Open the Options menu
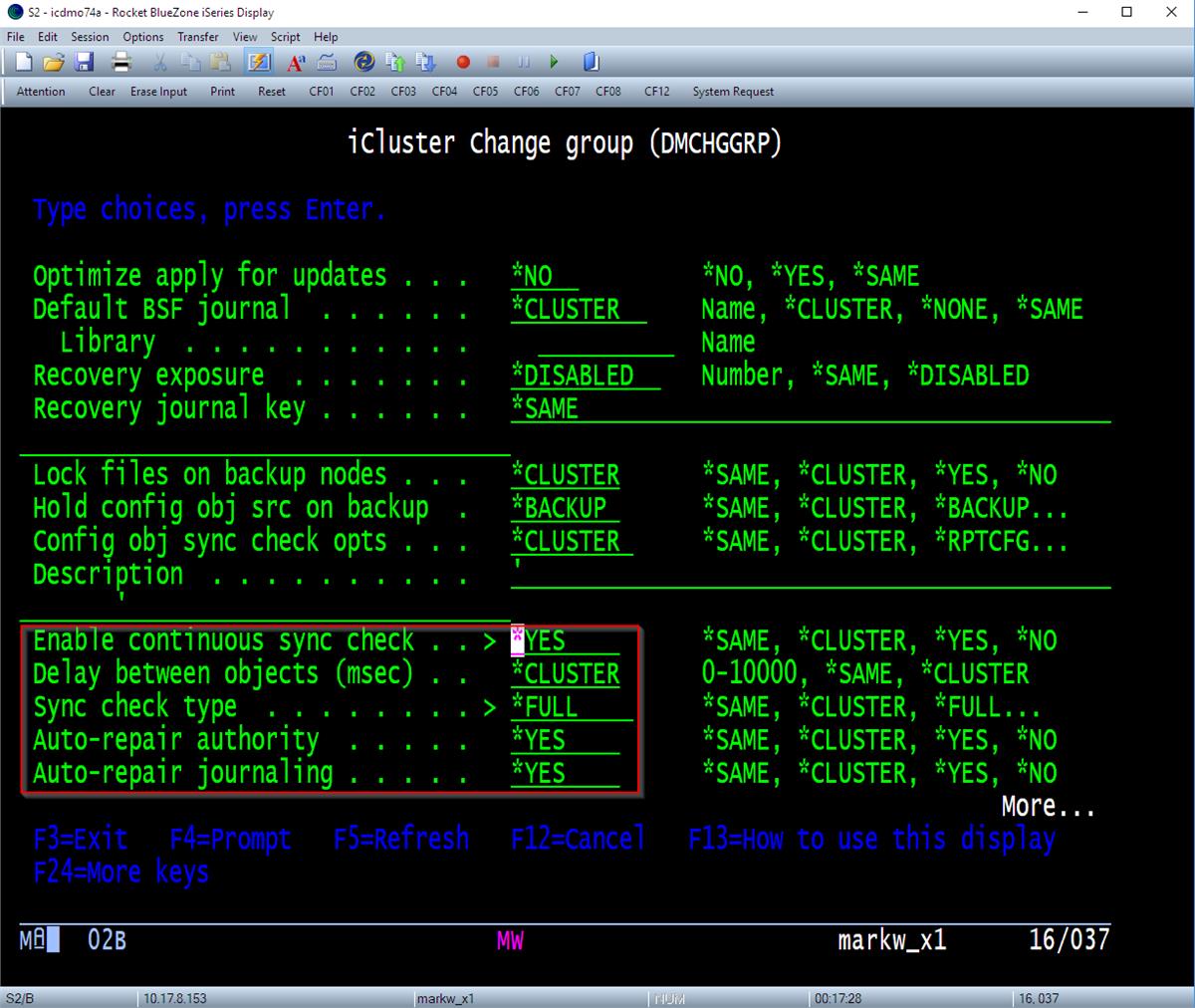Screen dimensions: 1195x1008 (142, 37)
